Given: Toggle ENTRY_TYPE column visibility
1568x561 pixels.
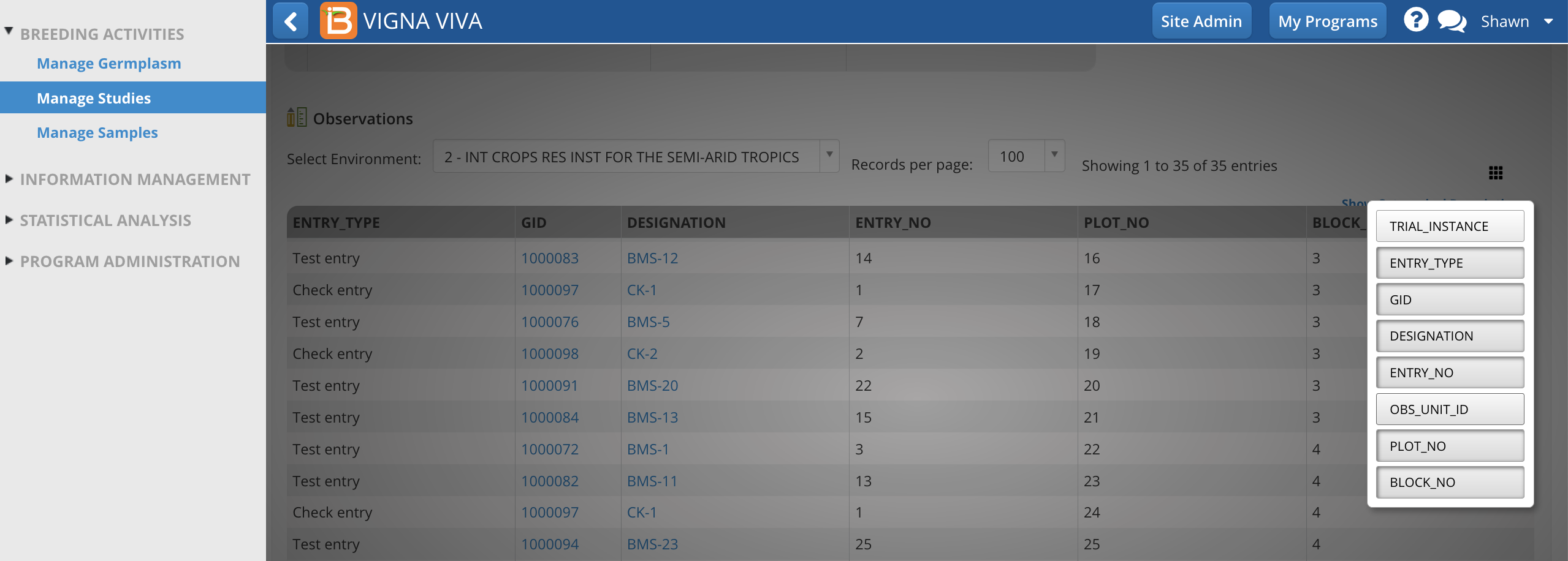Looking at the screenshot, I should click(x=1450, y=263).
